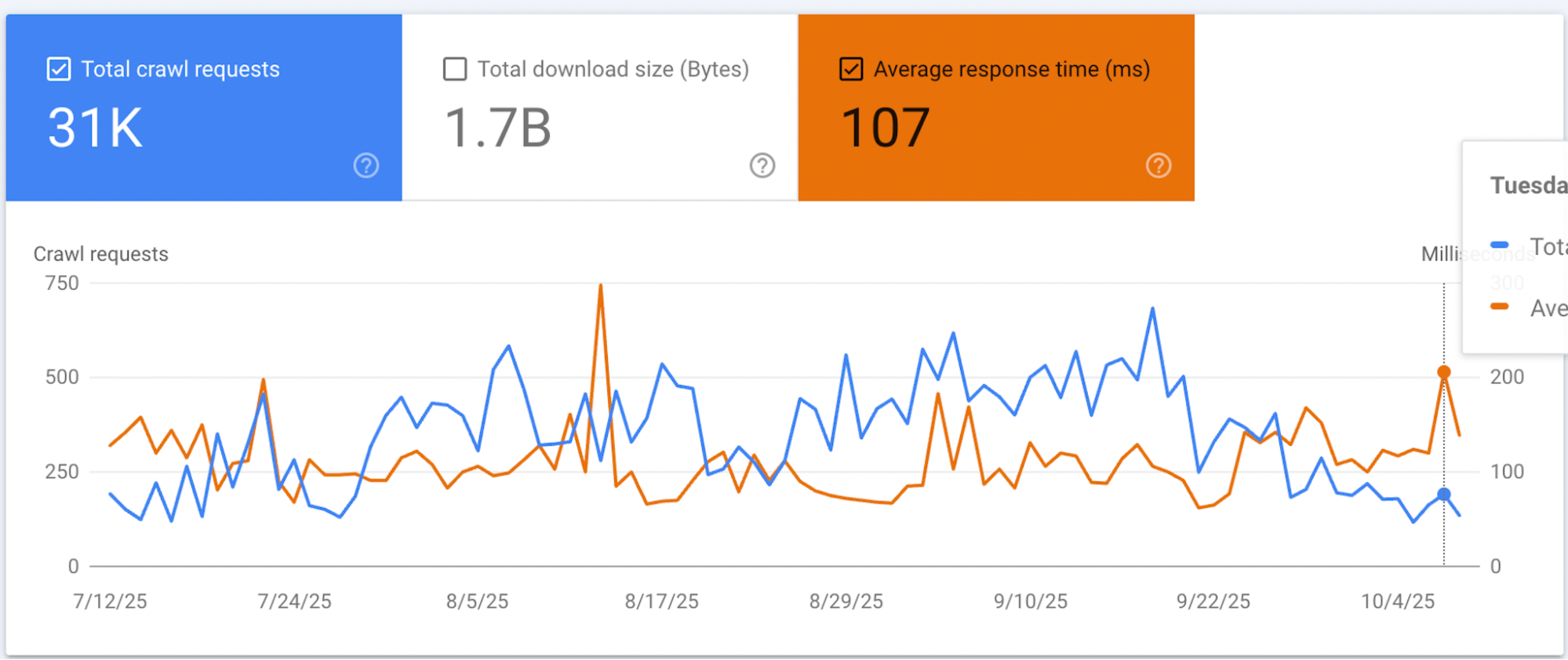
Task: Click the blue data point on the chart
Action: coord(1444,495)
